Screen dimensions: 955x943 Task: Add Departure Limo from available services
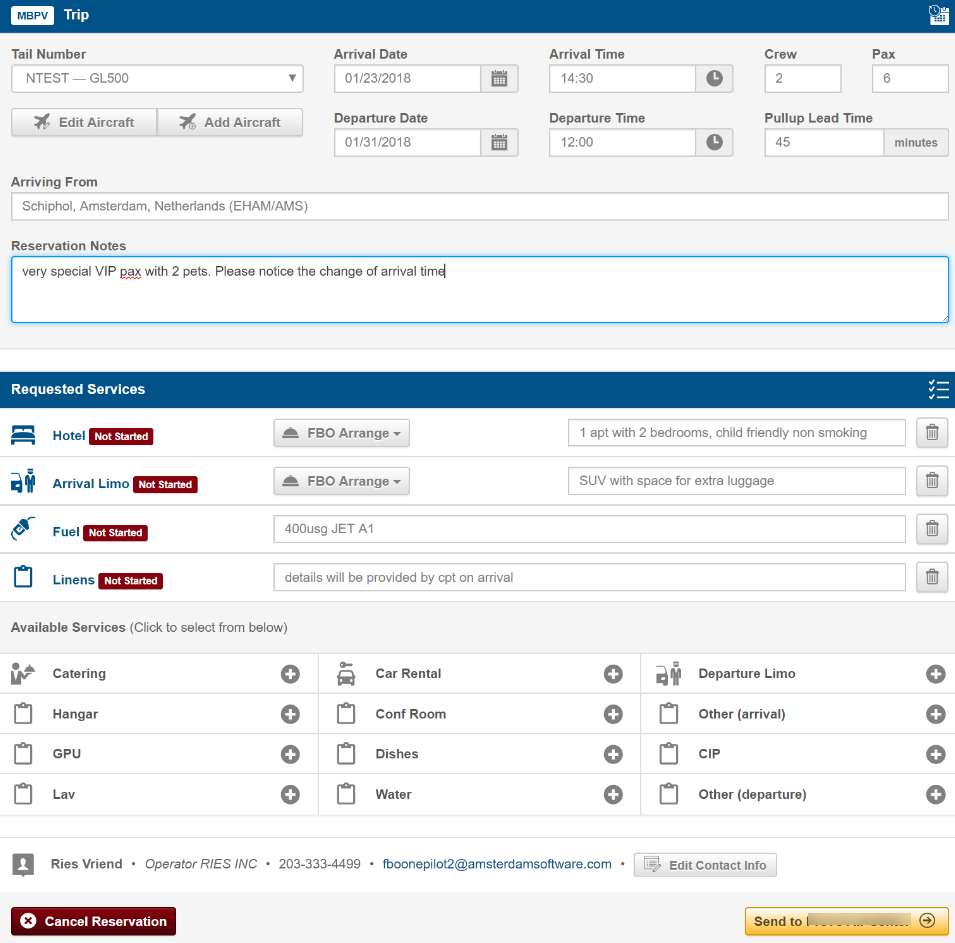pos(935,674)
